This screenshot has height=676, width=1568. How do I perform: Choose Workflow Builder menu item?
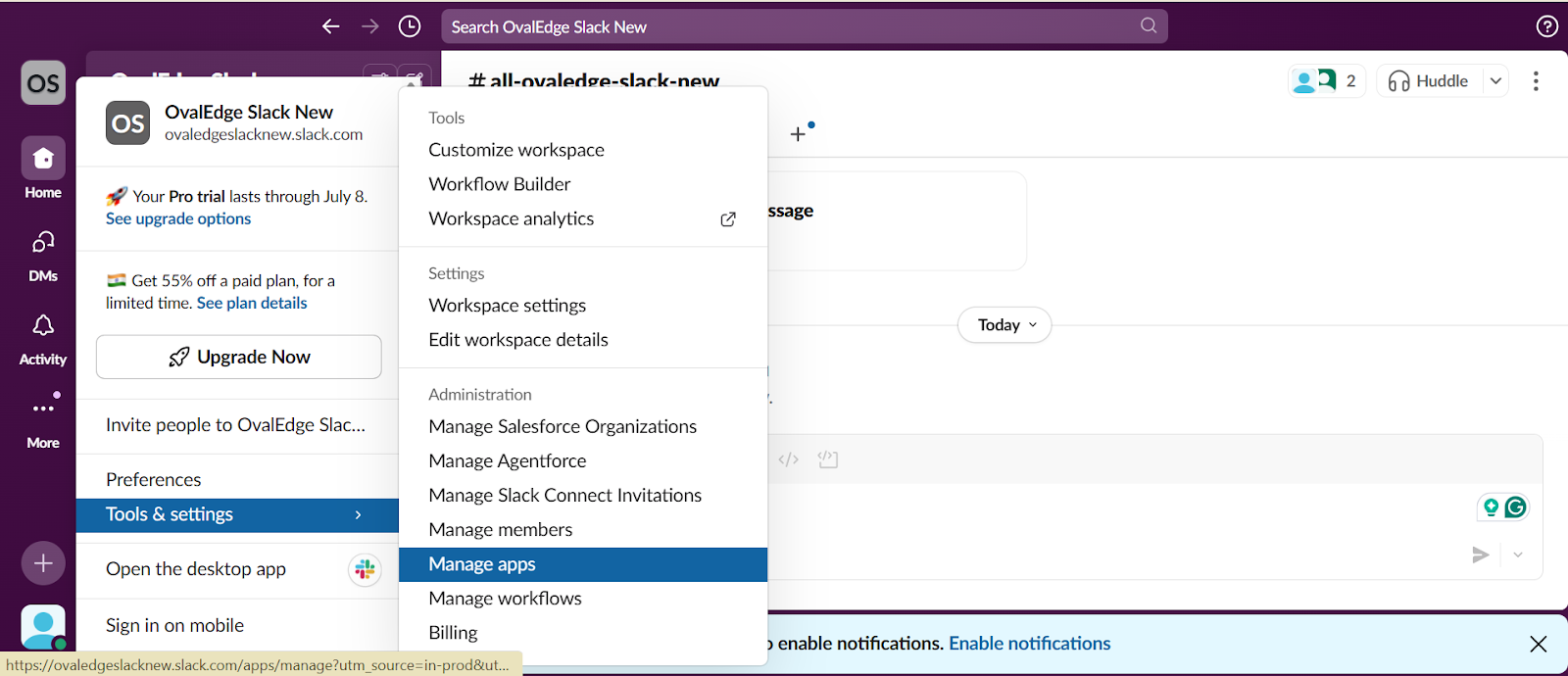[x=499, y=184]
